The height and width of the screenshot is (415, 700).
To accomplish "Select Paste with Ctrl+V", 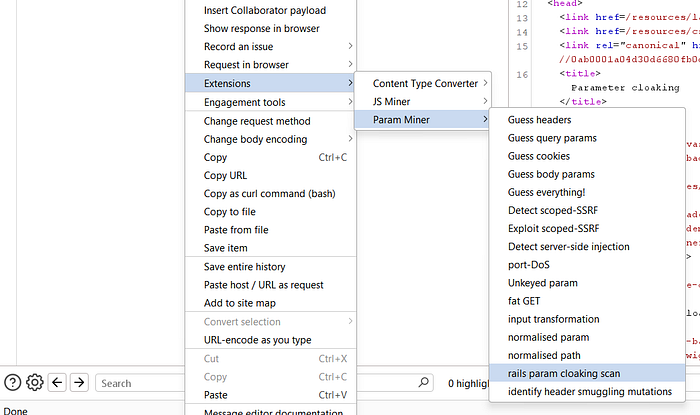I will [x=271, y=395].
